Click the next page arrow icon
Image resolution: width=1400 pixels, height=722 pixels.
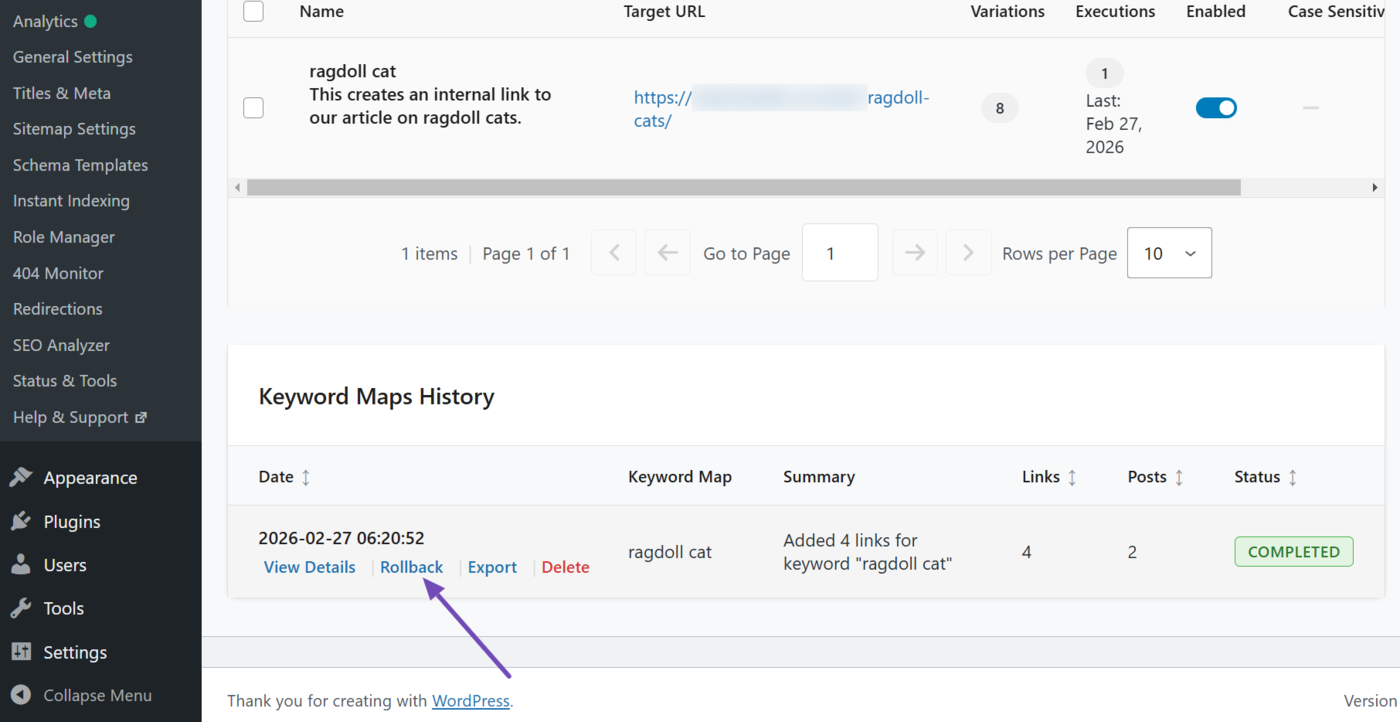914,252
